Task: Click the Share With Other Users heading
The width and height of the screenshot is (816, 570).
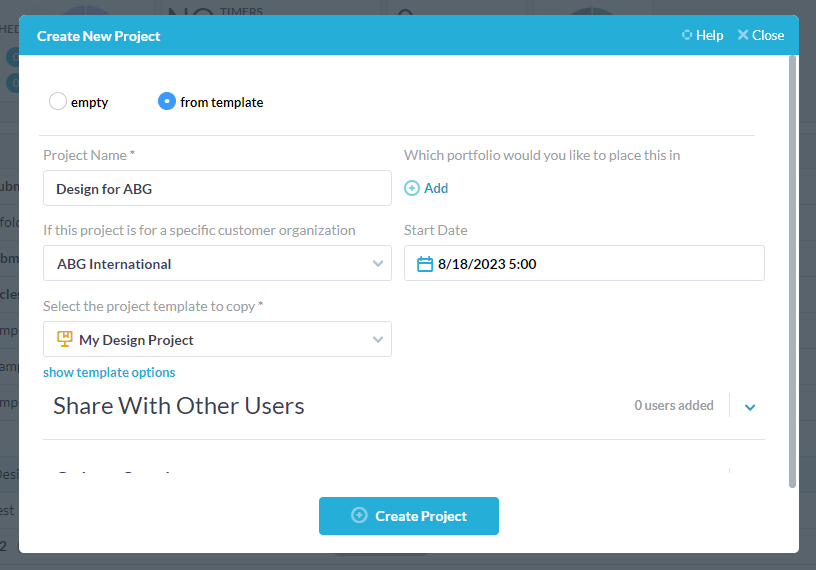Action: pyautogui.click(x=179, y=405)
